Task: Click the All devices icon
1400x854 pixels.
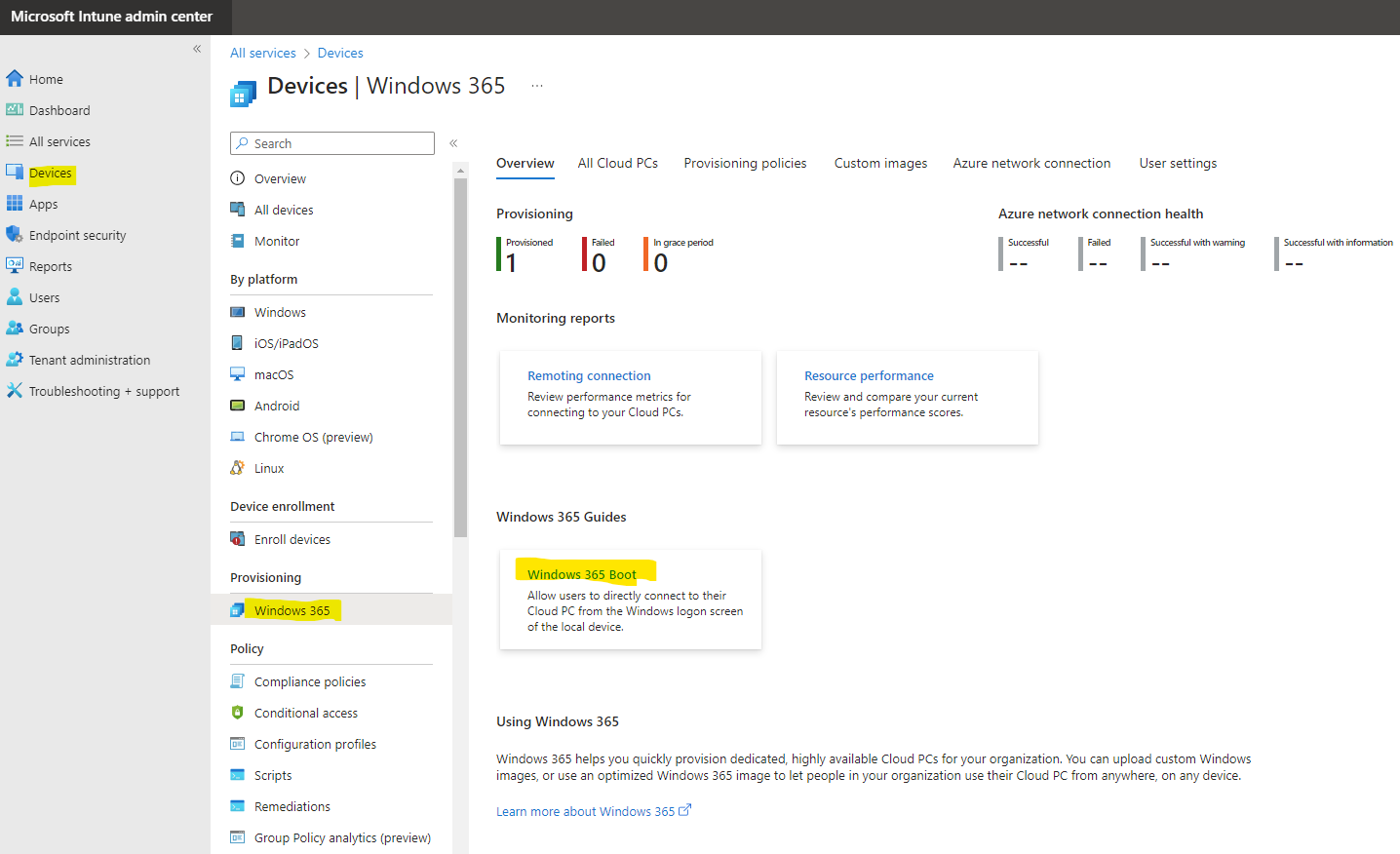Action: coord(237,210)
